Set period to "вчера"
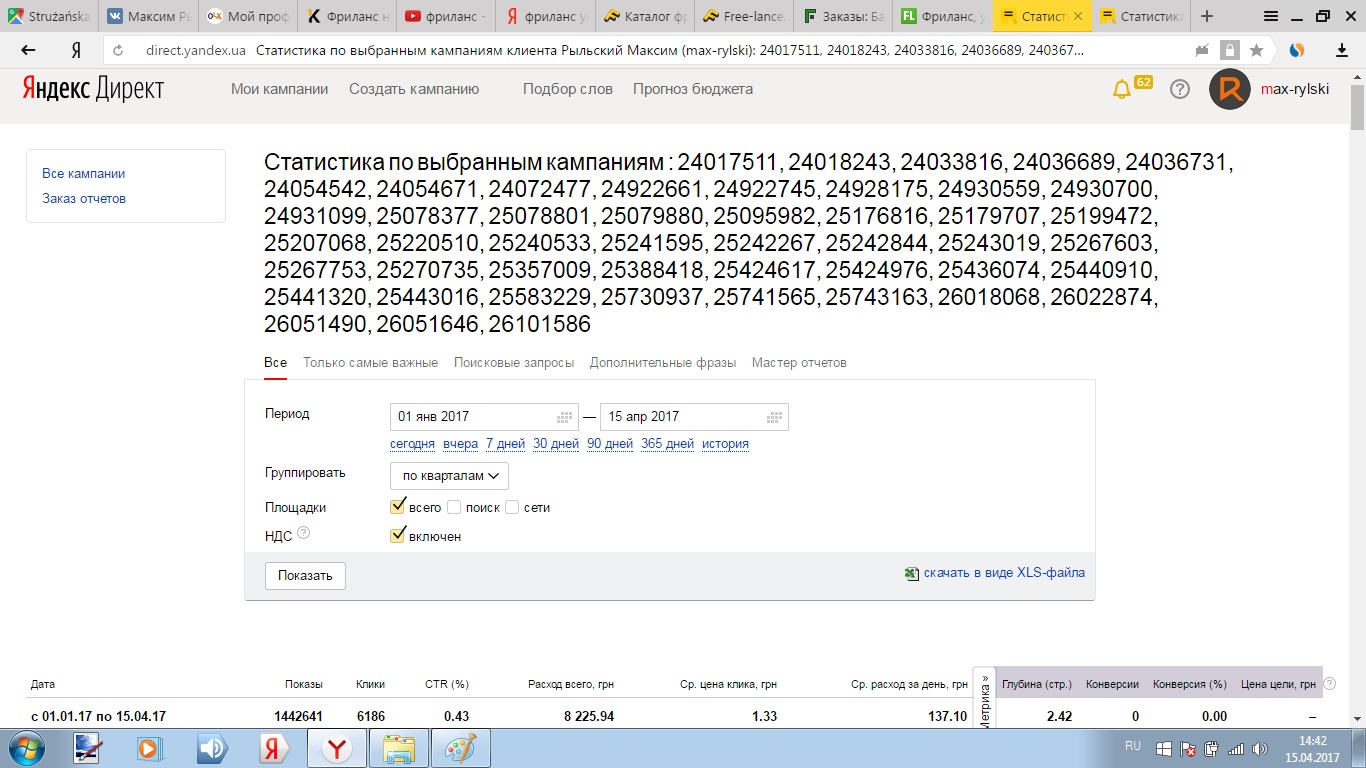 (460, 444)
